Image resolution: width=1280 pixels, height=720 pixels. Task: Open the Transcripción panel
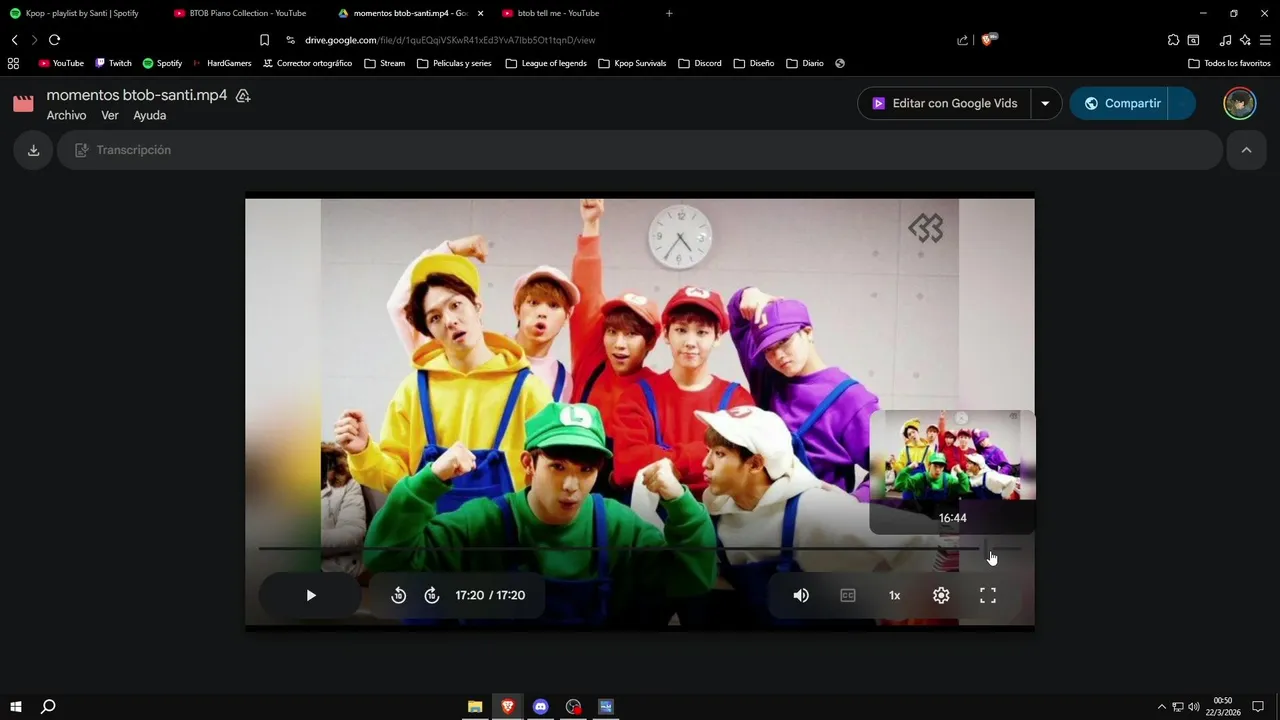coord(640,150)
